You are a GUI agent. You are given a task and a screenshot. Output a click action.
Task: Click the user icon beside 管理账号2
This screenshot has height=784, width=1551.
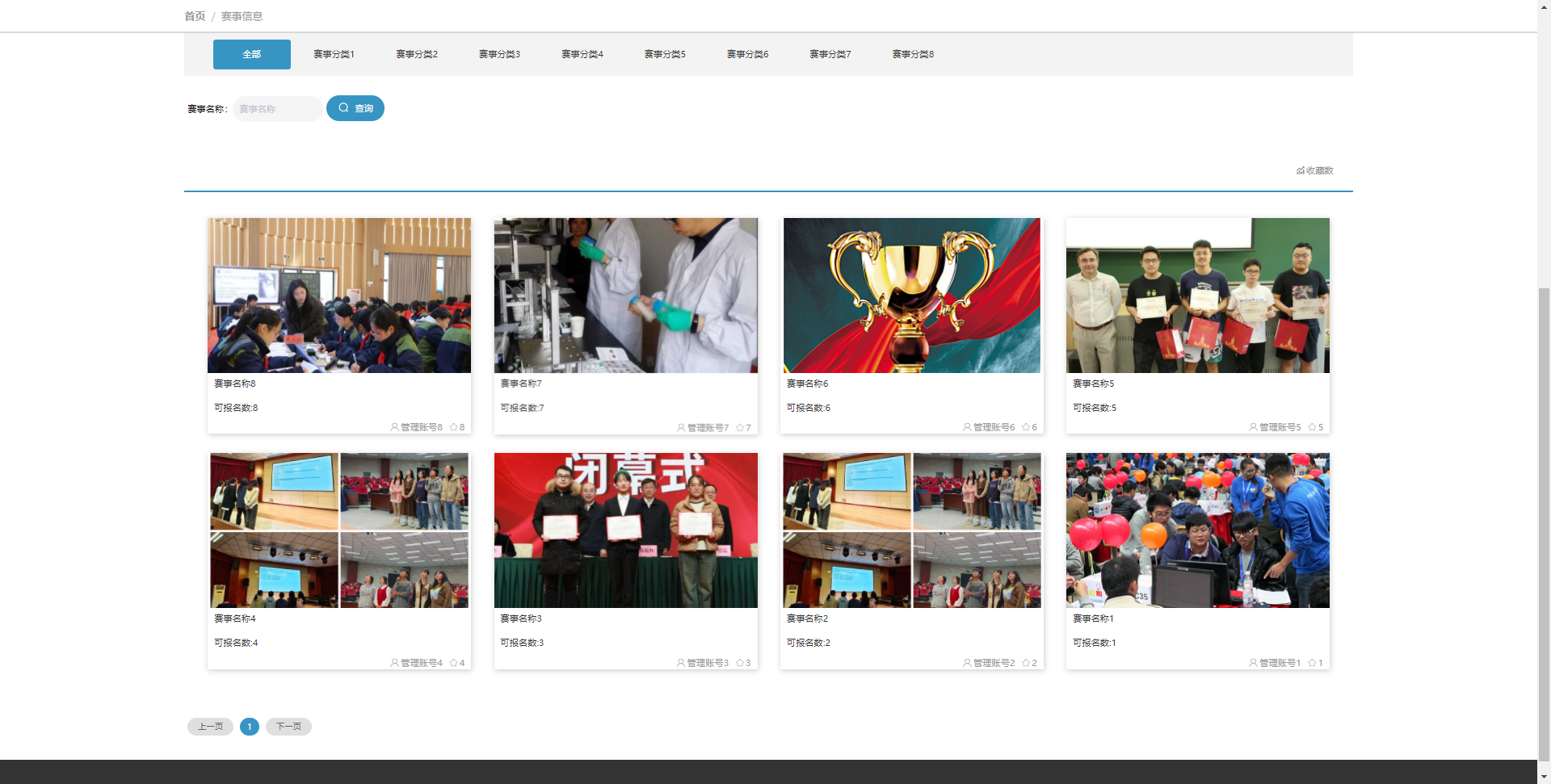(967, 663)
